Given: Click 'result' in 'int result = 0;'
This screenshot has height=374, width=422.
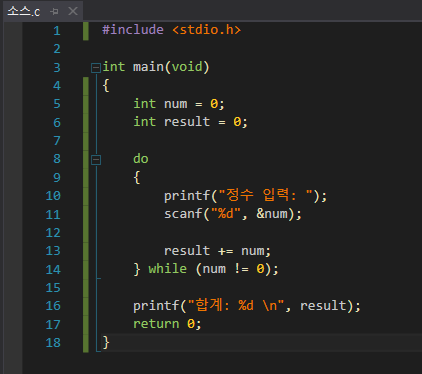Looking at the screenshot, I should click(x=187, y=122).
